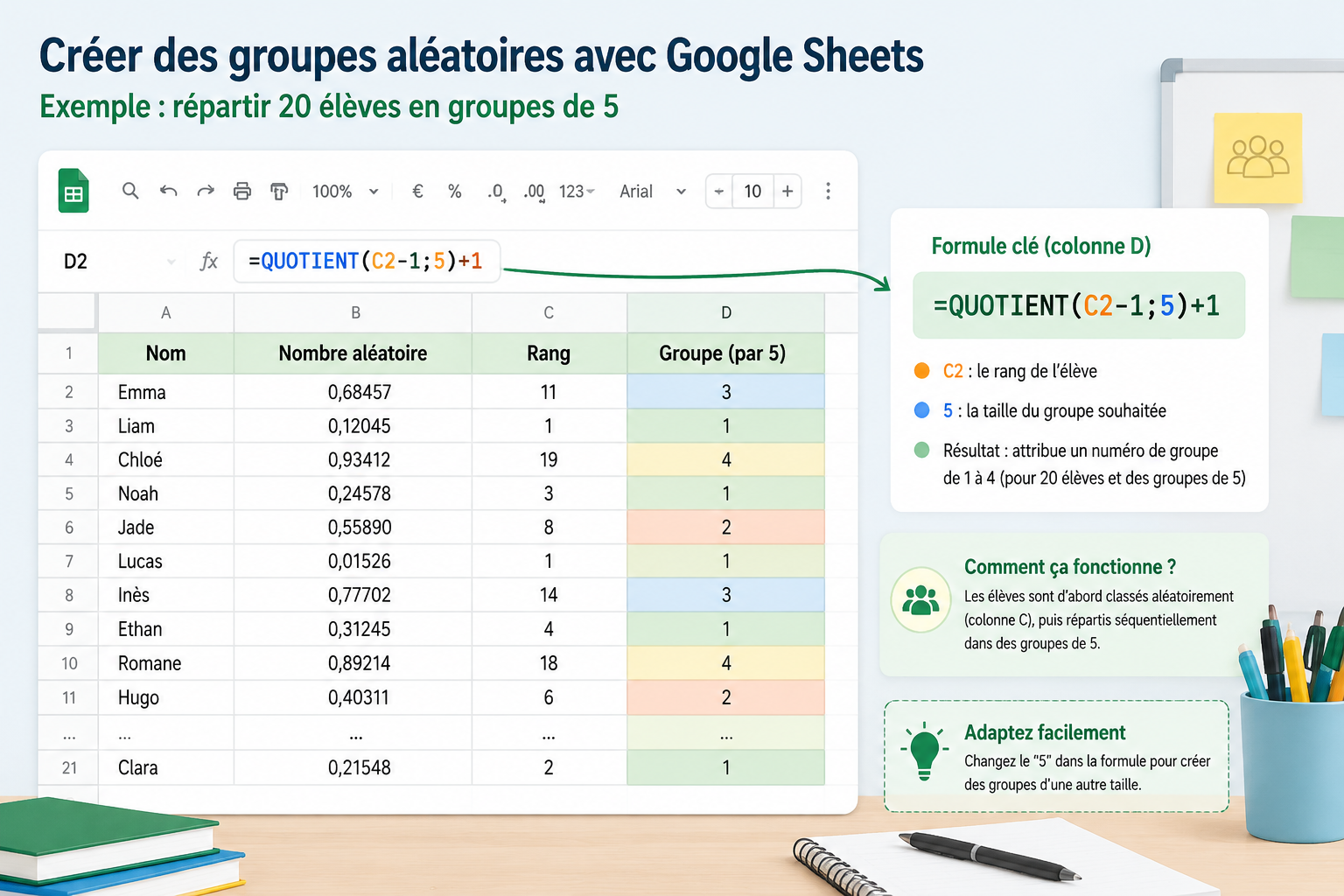Image resolution: width=1344 pixels, height=896 pixels.
Task: Click the D2 name box
Action: [76, 262]
